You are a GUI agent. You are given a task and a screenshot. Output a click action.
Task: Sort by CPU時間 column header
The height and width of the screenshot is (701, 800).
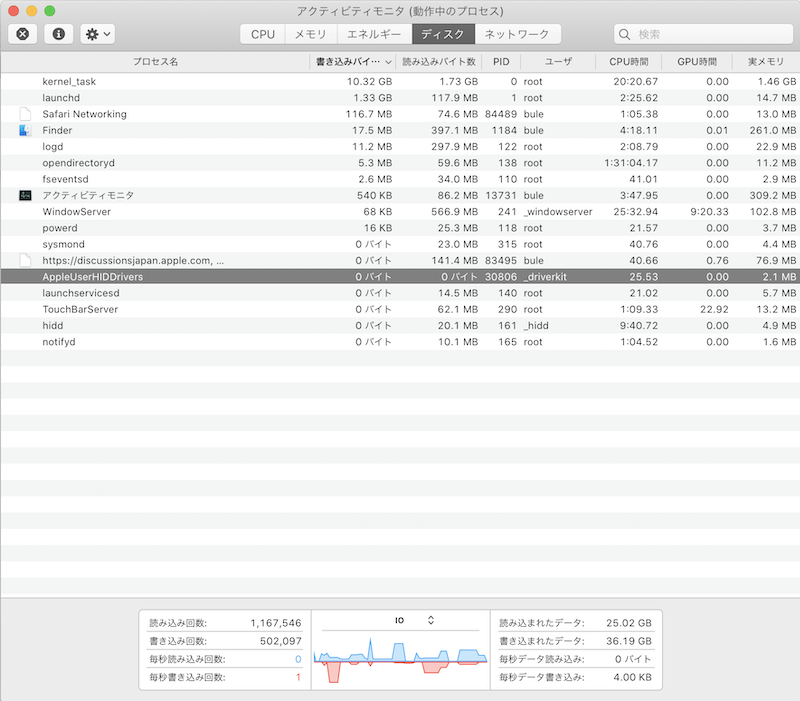point(630,61)
